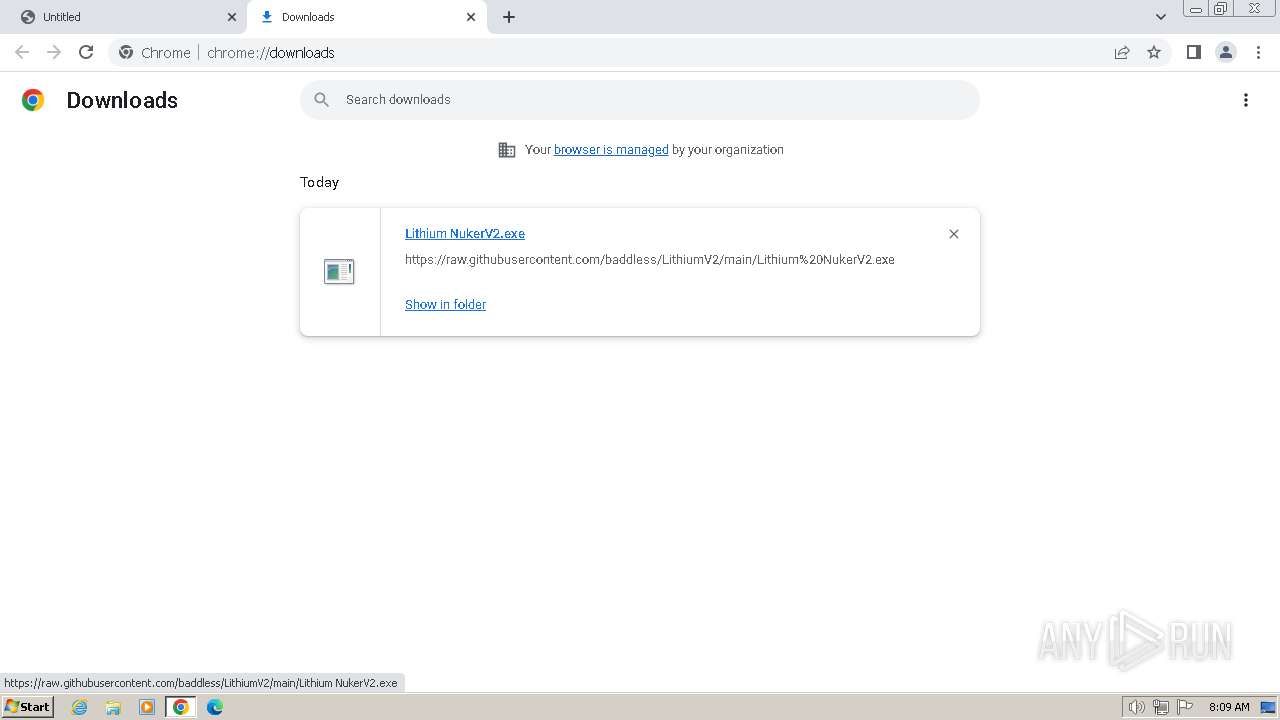Open the profile avatar icon
Viewport: 1280px width, 720px height.
[1226, 52]
